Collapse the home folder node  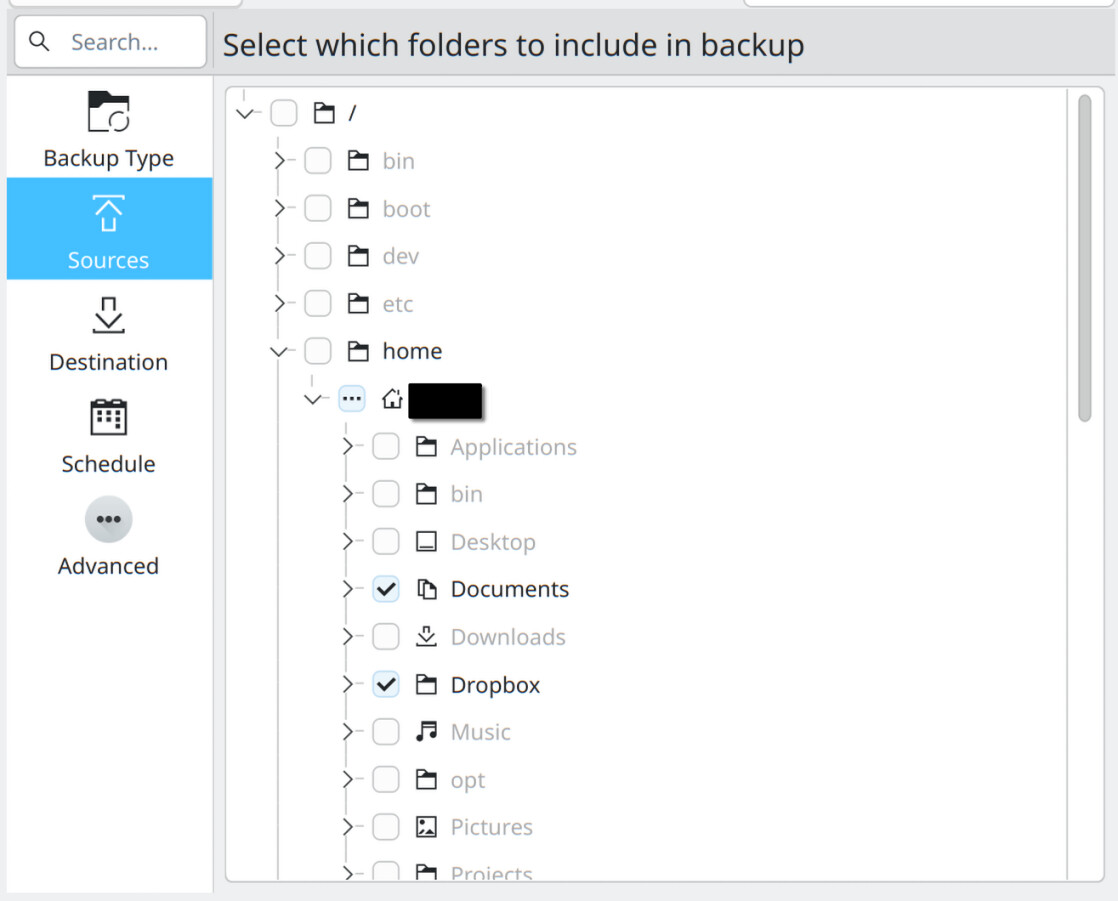280,352
